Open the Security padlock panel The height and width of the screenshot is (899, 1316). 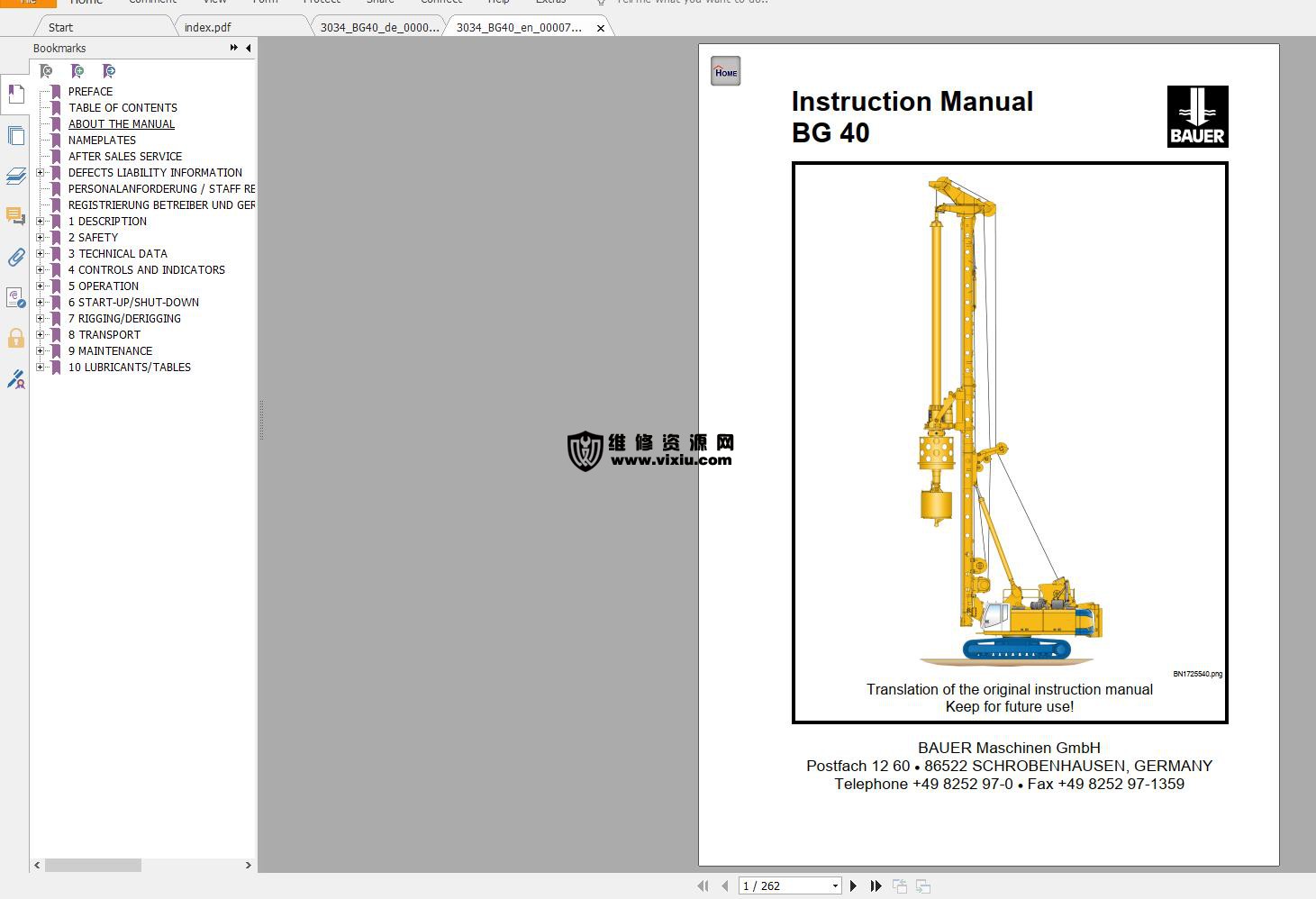coord(15,338)
